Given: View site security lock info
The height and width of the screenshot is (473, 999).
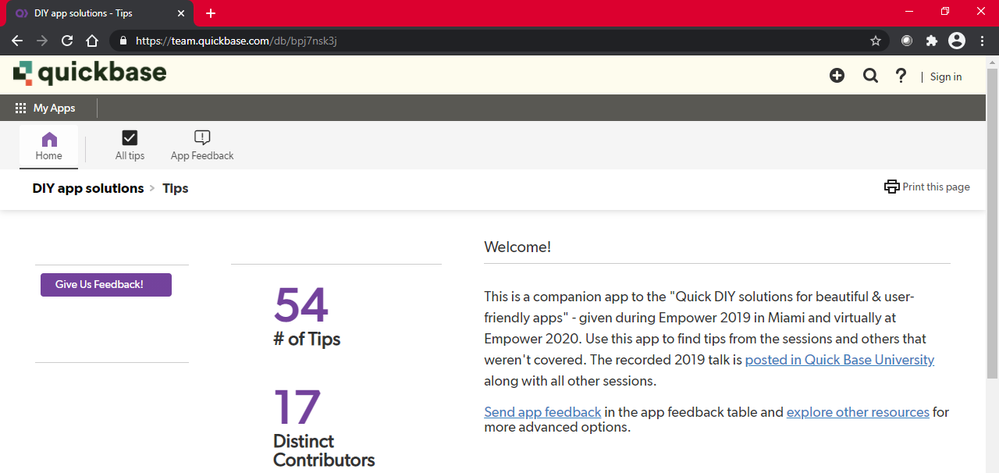Looking at the screenshot, I should pyautogui.click(x=123, y=41).
